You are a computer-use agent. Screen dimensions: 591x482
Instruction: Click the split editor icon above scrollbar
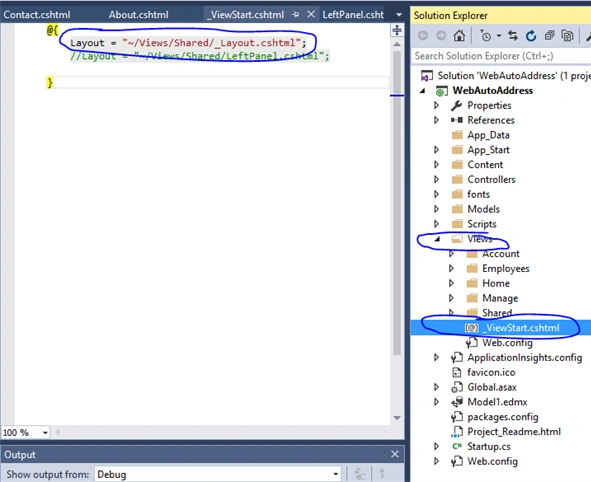pos(397,30)
